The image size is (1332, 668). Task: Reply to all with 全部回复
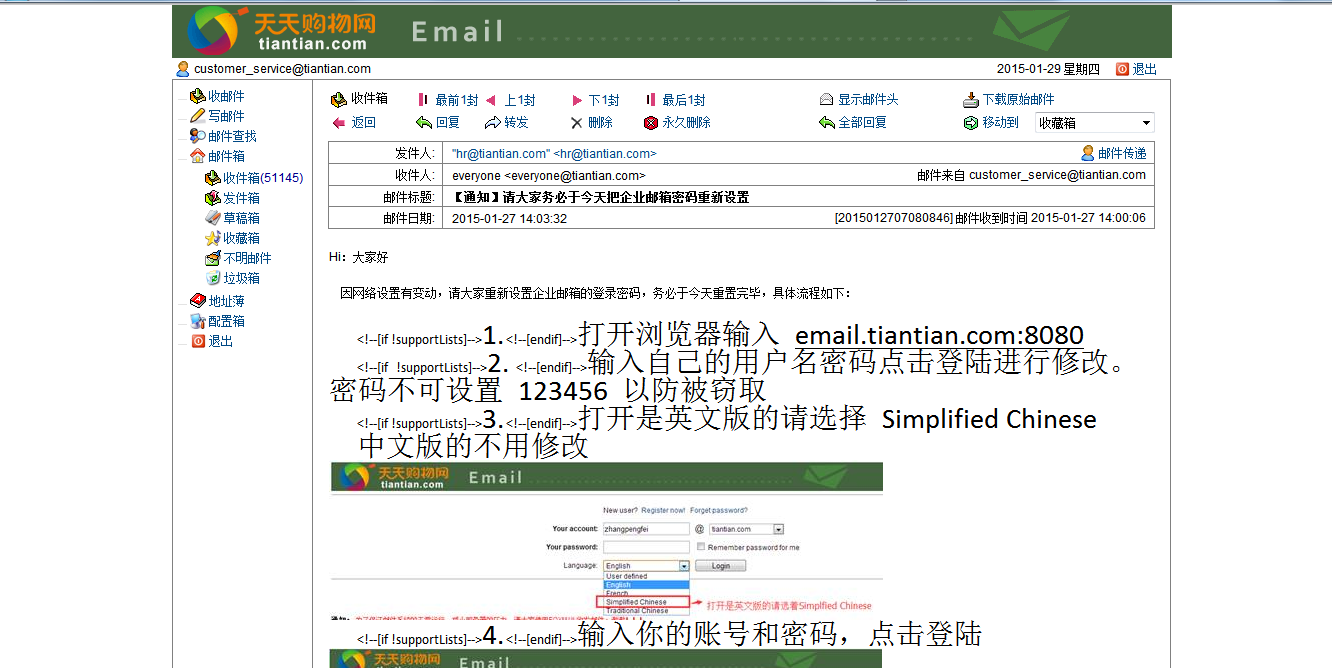(x=862, y=122)
